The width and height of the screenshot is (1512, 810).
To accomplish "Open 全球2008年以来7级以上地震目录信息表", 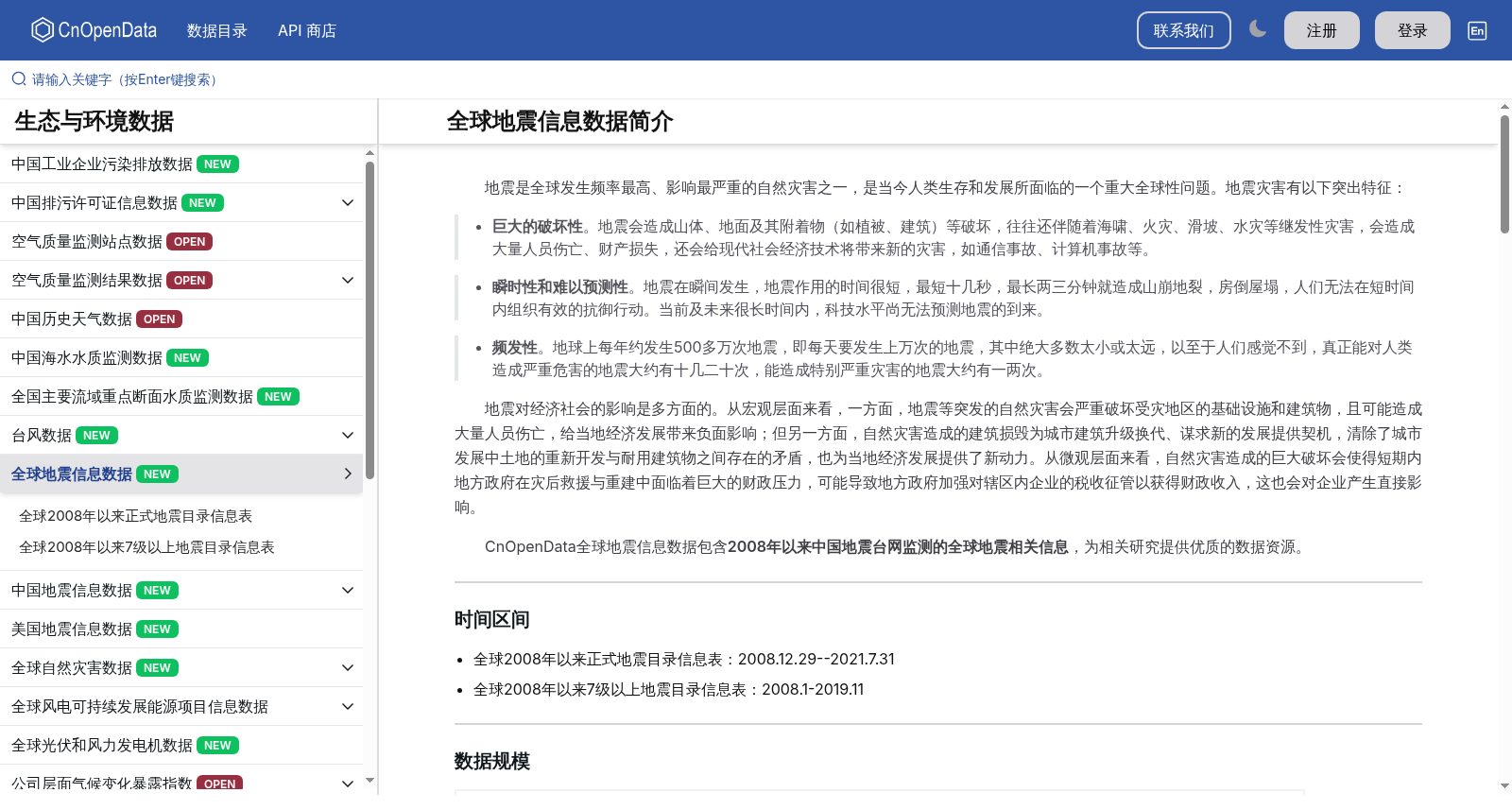I will [x=146, y=547].
